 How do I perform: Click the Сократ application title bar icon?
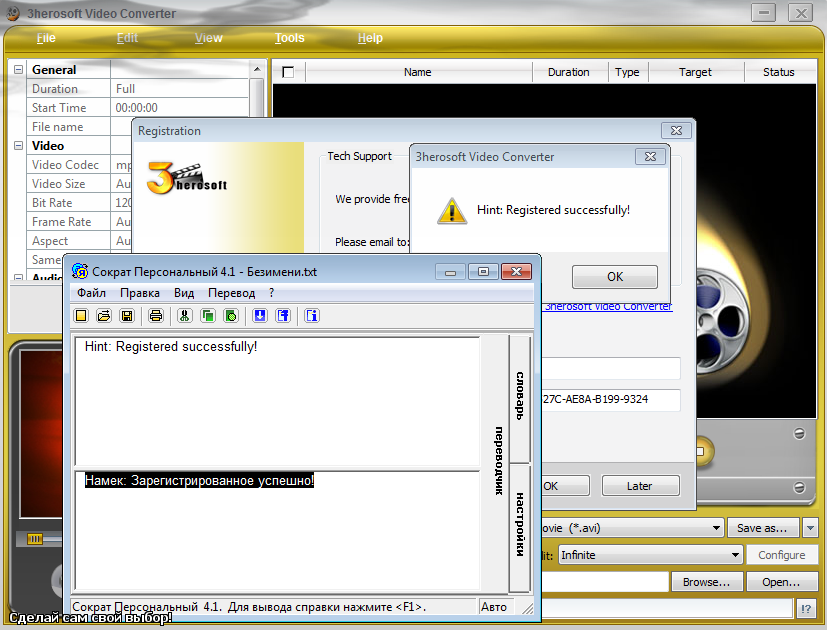click(x=80, y=271)
